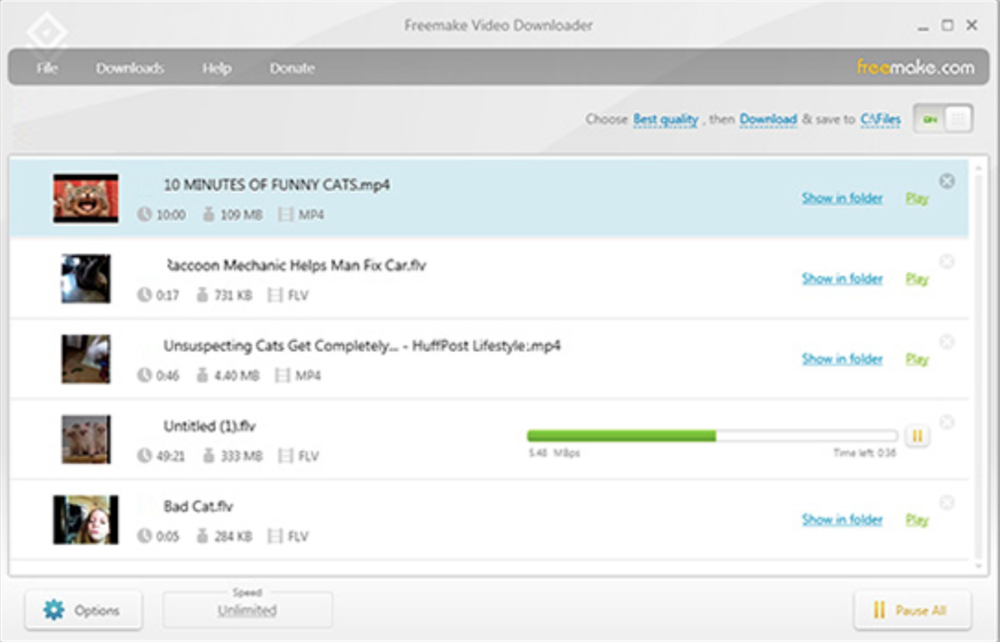Toggle the one-click download mode switch
Image resolution: width=1000 pixels, height=642 pixels.
(x=943, y=120)
